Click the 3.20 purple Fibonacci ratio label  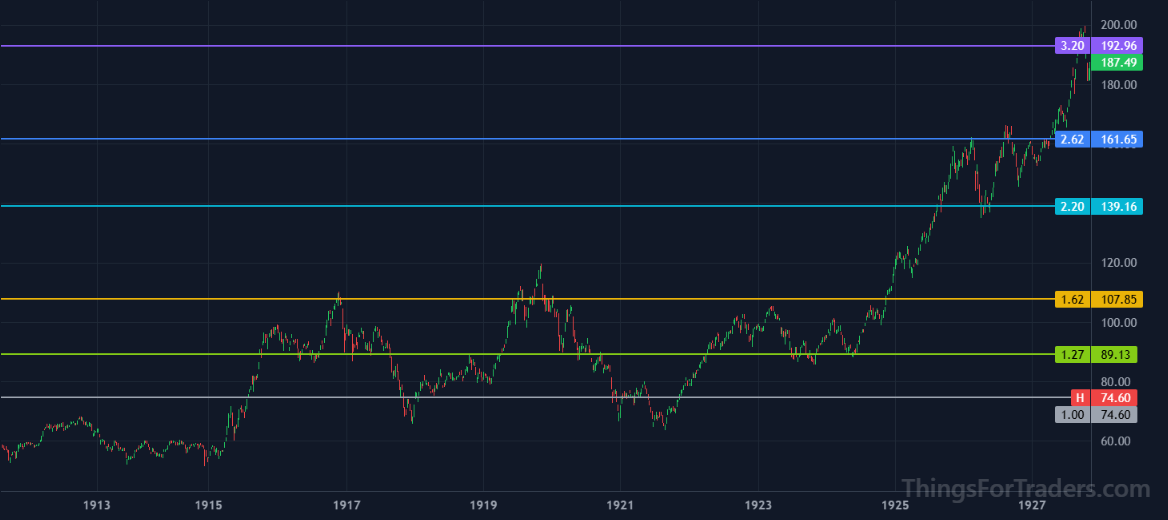click(1073, 45)
